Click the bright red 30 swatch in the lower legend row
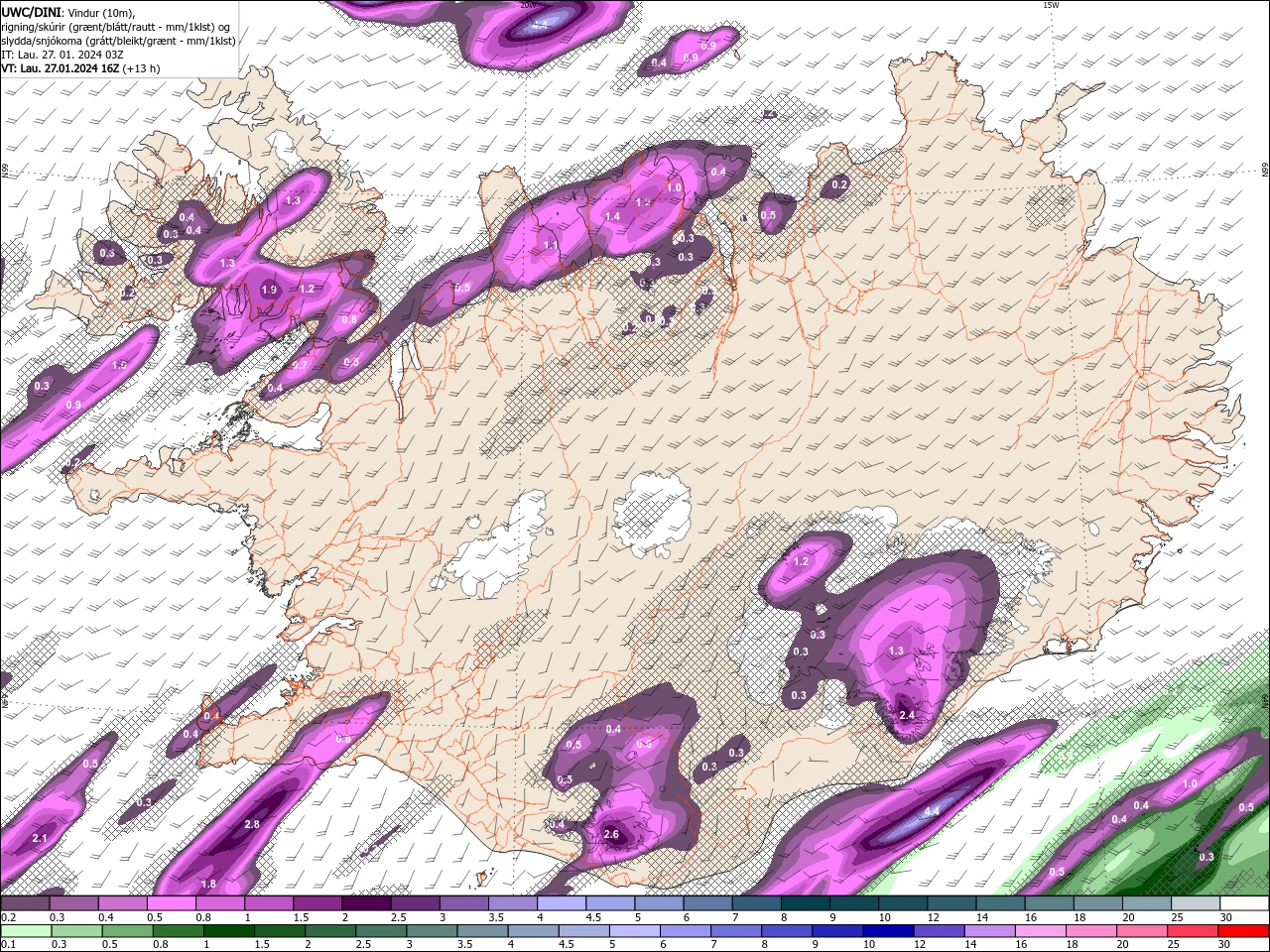The width and height of the screenshot is (1270, 952). pos(1243,931)
